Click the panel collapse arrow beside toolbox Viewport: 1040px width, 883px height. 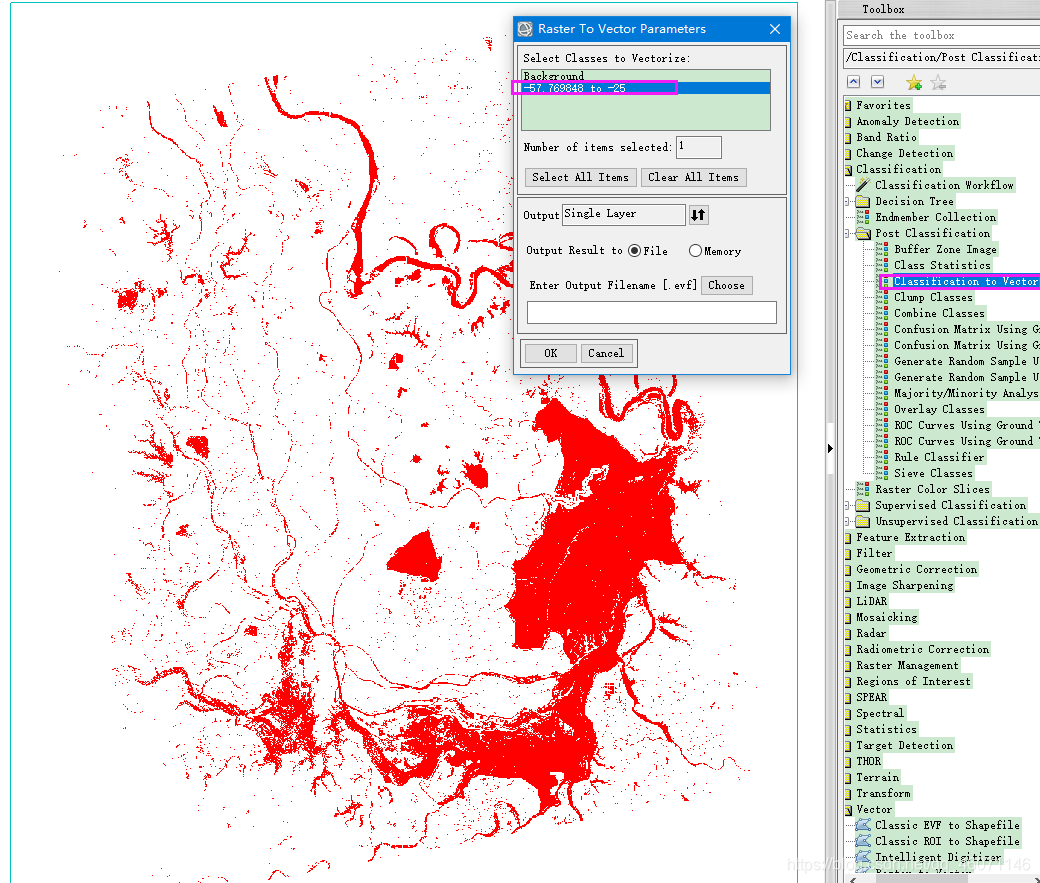pyautogui.click(x=830, y=448)
